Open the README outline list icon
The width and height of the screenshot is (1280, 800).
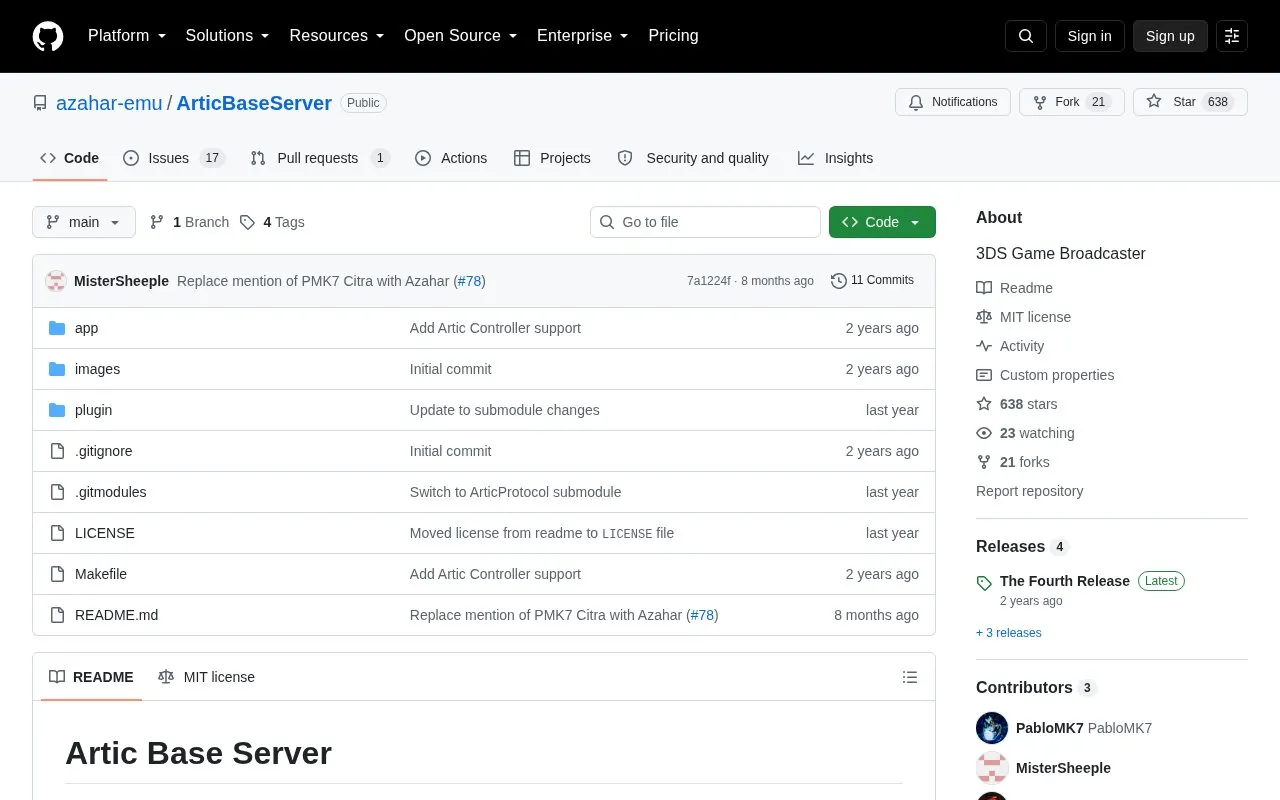point(910,677)
